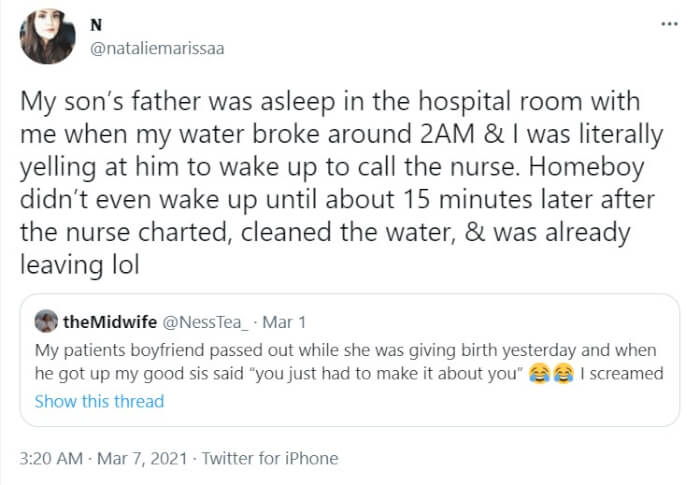This screenshot has height=485, width=700.
Task: Click N's profile avatar photo
Action: tap(47, 38)
